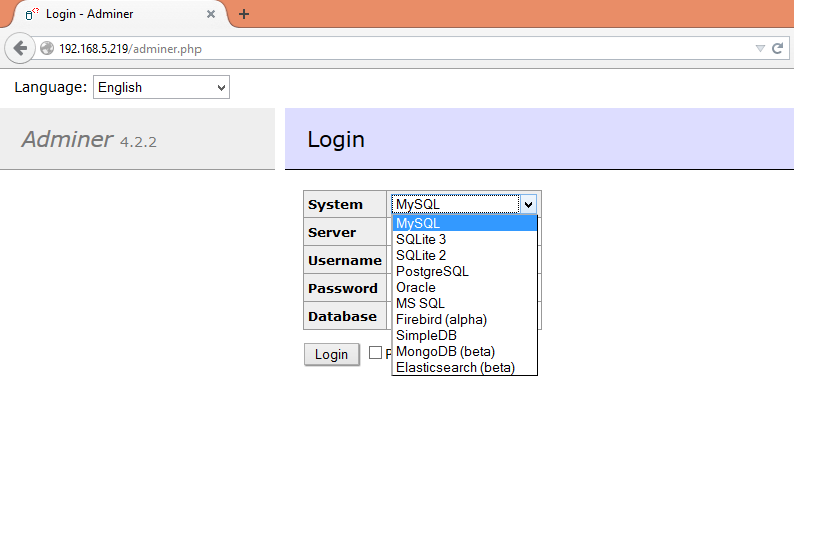Choose SQLite 3 from the list
The width and height of the screenshot is (819, 540).
464,239
